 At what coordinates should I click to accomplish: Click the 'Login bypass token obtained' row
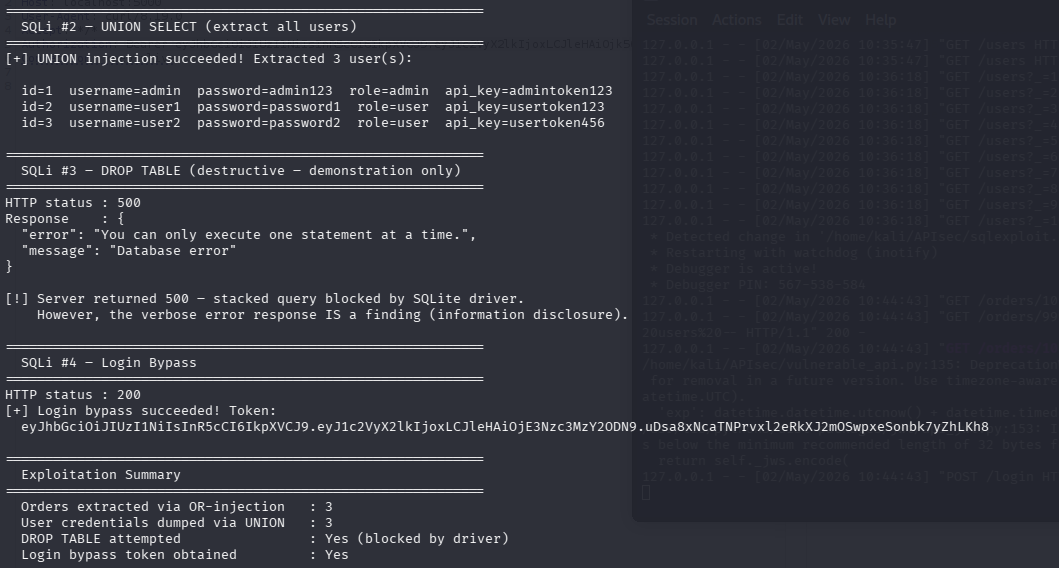(184, 554)
